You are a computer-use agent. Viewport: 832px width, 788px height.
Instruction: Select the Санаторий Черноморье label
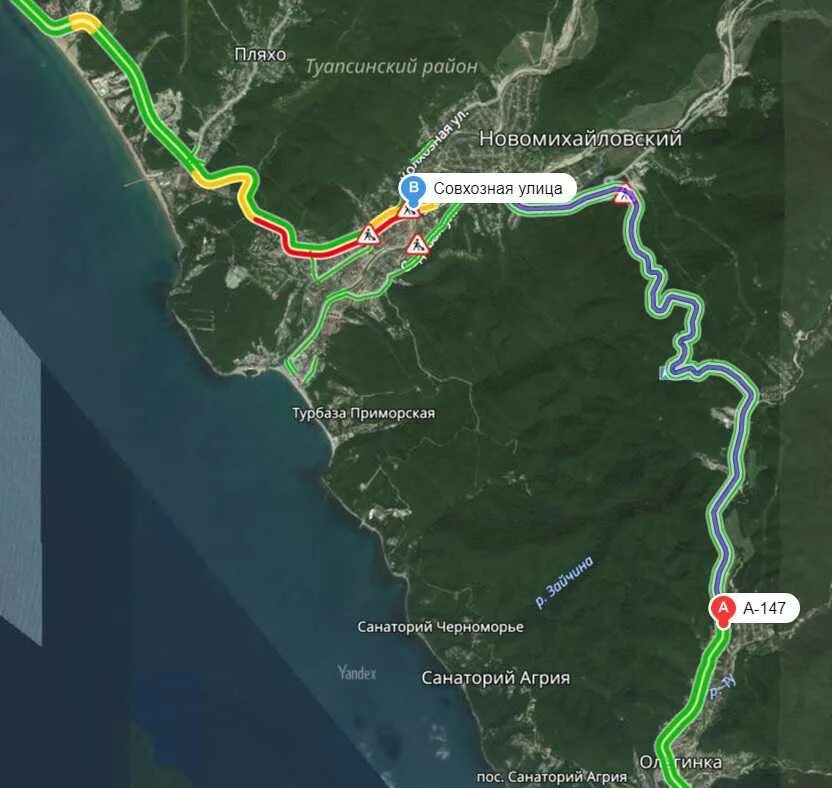click(440, 627)
